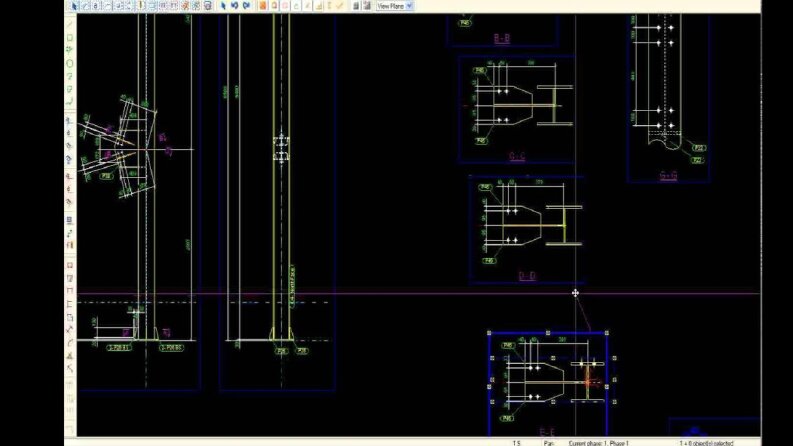Screen dimensions: 793x446
Task: Click '1 + 0 object(s) selected' status text
Action: [706, 443]
